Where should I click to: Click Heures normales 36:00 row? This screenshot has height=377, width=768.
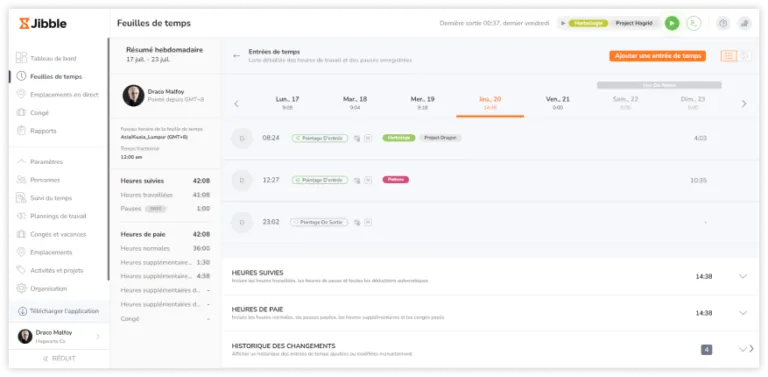click(x=165, y=248)
